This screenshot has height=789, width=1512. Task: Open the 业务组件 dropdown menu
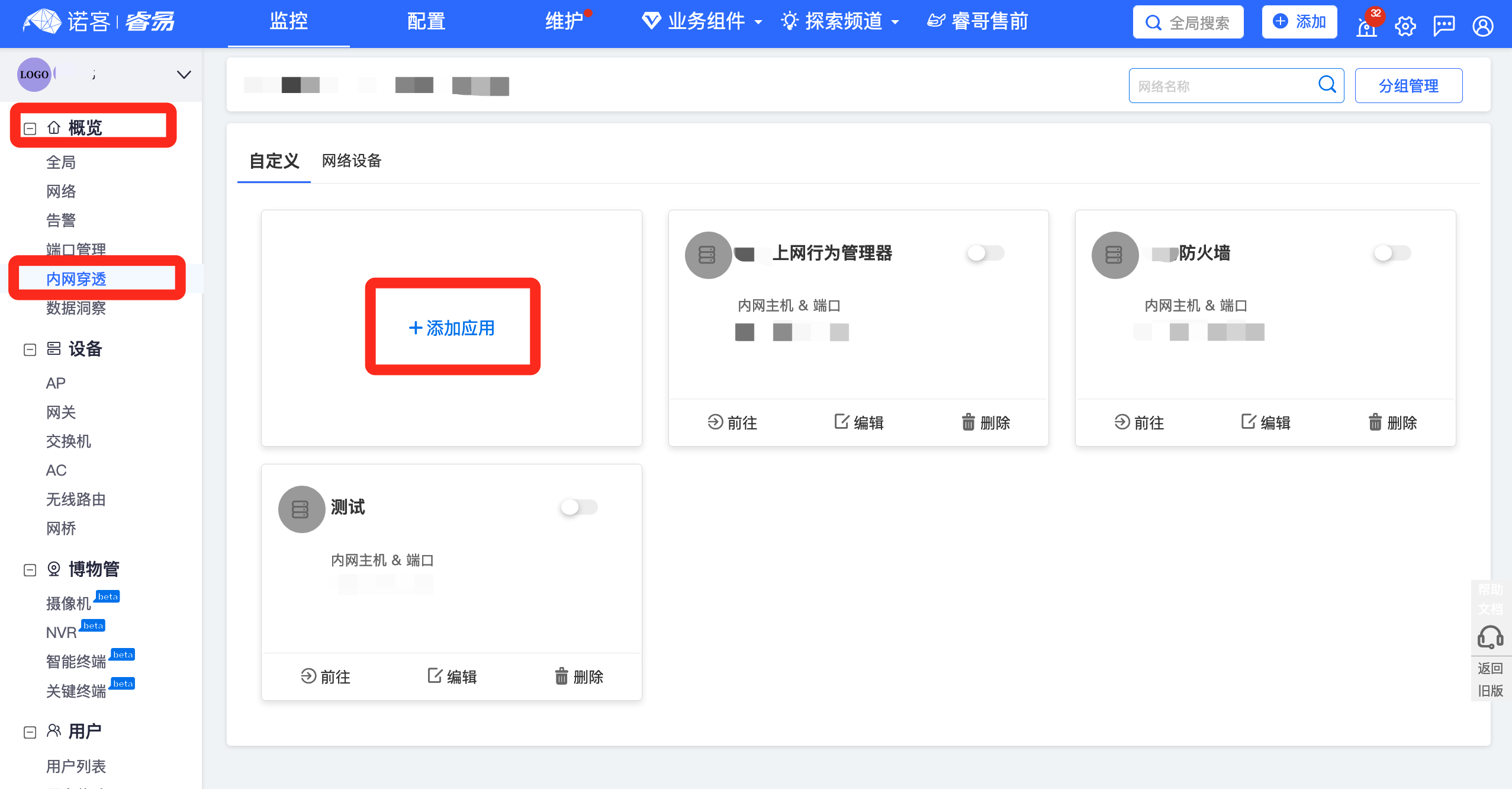tap(702, 21)
